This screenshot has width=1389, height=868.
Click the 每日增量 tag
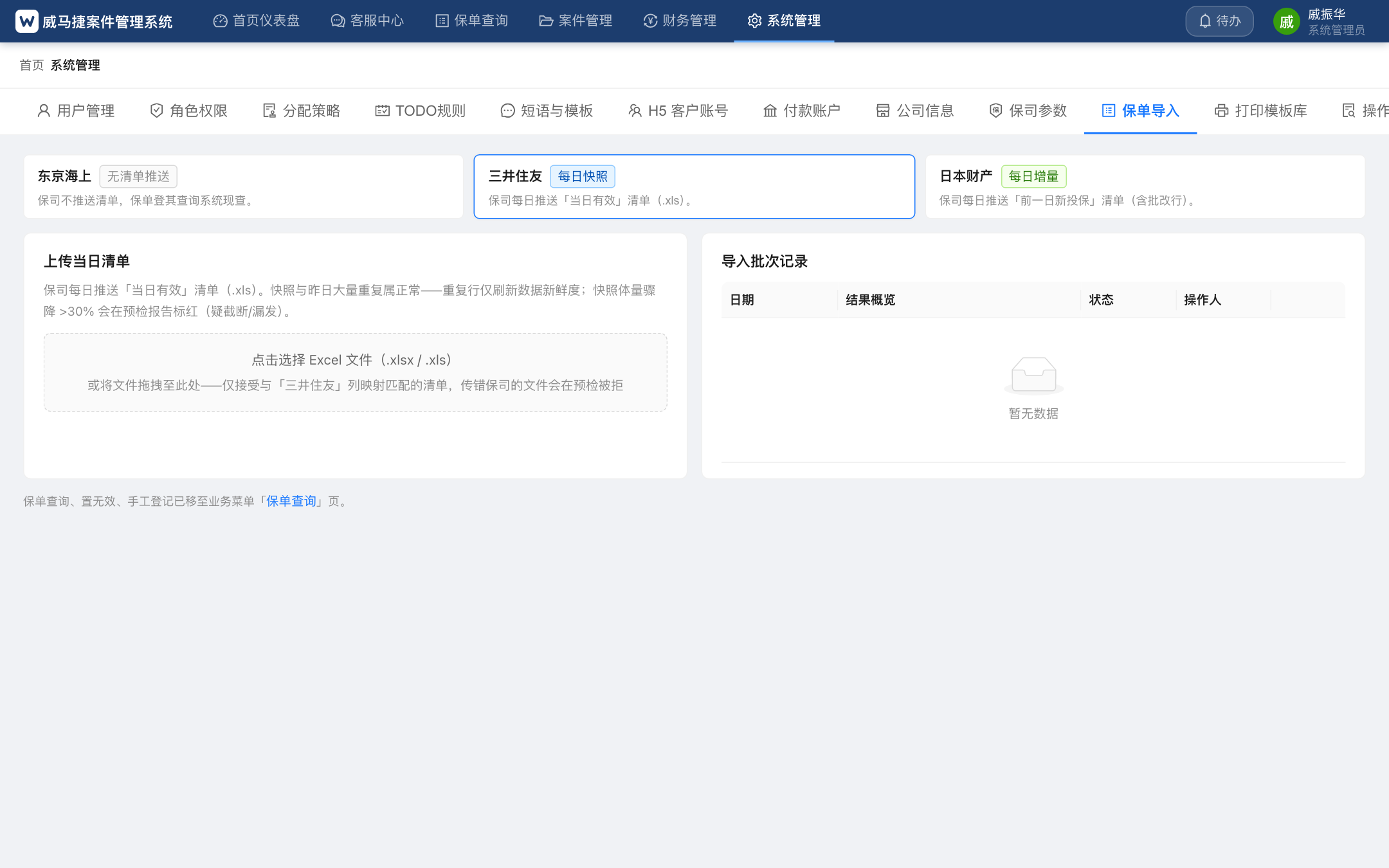pos(1033,176)
